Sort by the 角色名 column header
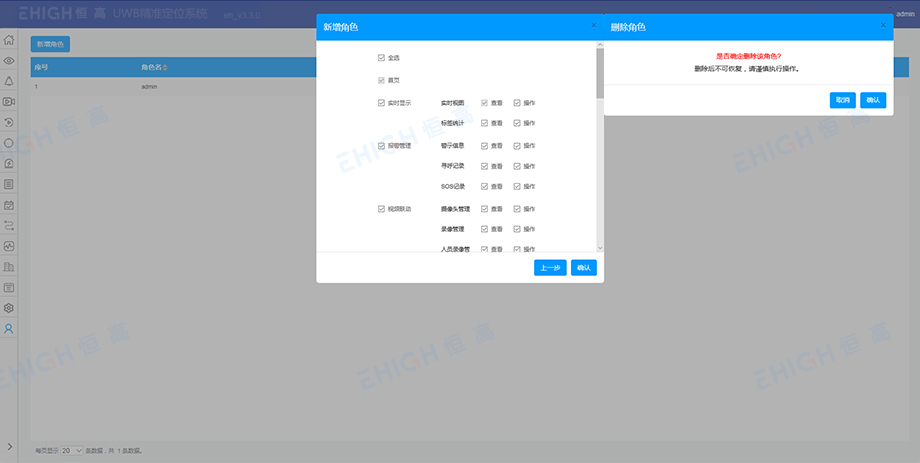Image resolution: width=920 pixels, height=463 pixels. coord(154,68)
